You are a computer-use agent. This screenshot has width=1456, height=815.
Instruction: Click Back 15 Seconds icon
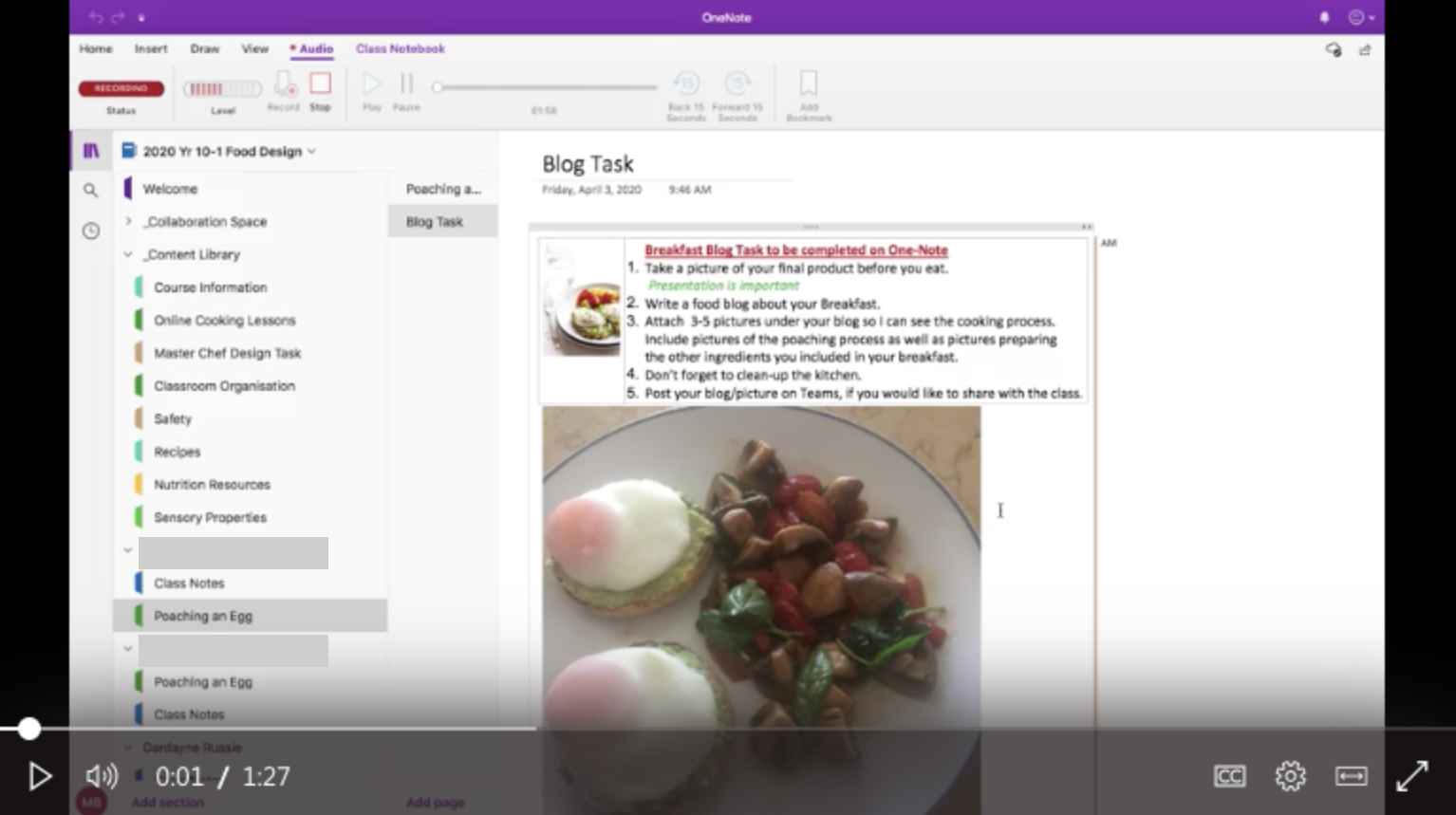[686, 83]
